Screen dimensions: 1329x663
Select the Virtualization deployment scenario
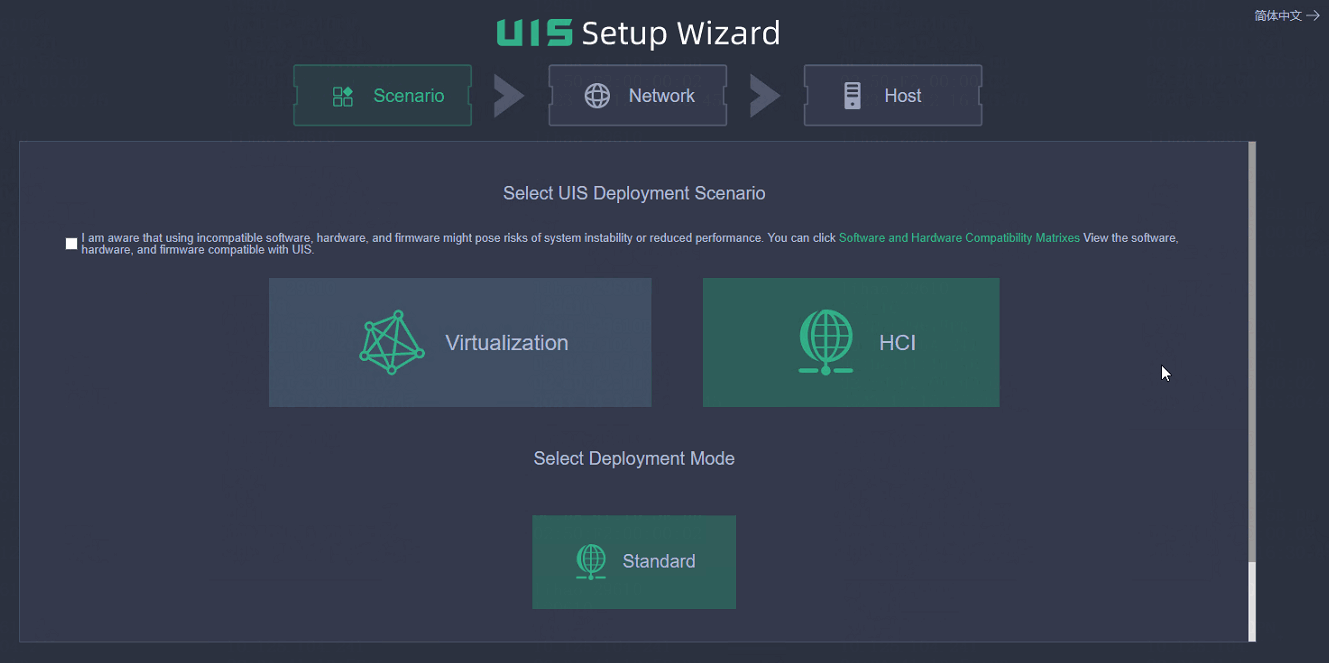(x=460, y=342)
